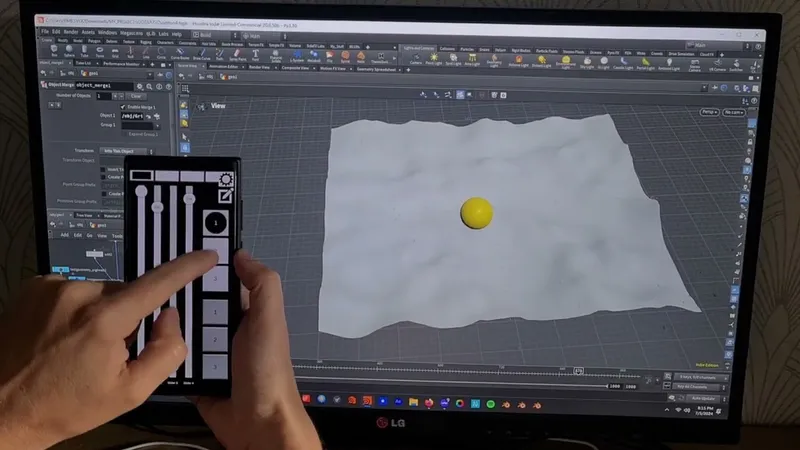
Task: Click the object_merge1 node name field
Action: click(105, 86)
